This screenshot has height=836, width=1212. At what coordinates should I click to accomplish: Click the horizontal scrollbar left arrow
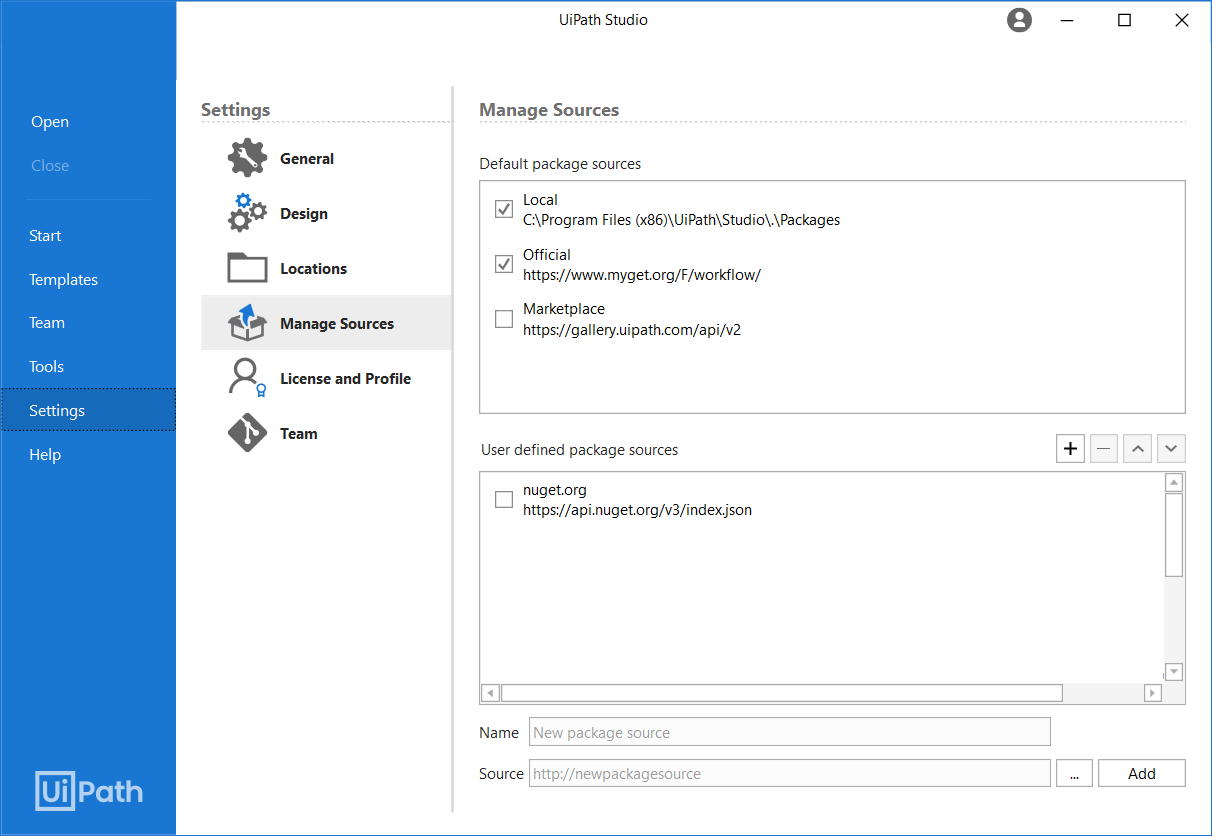point(490,693)
